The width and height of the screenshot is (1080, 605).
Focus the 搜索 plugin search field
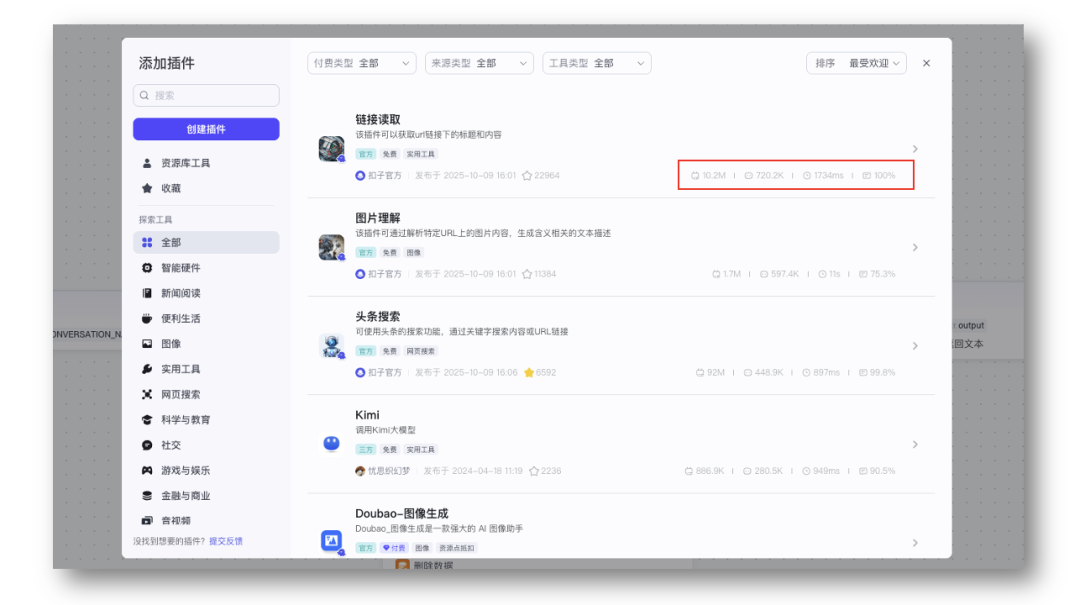point(206,95)
